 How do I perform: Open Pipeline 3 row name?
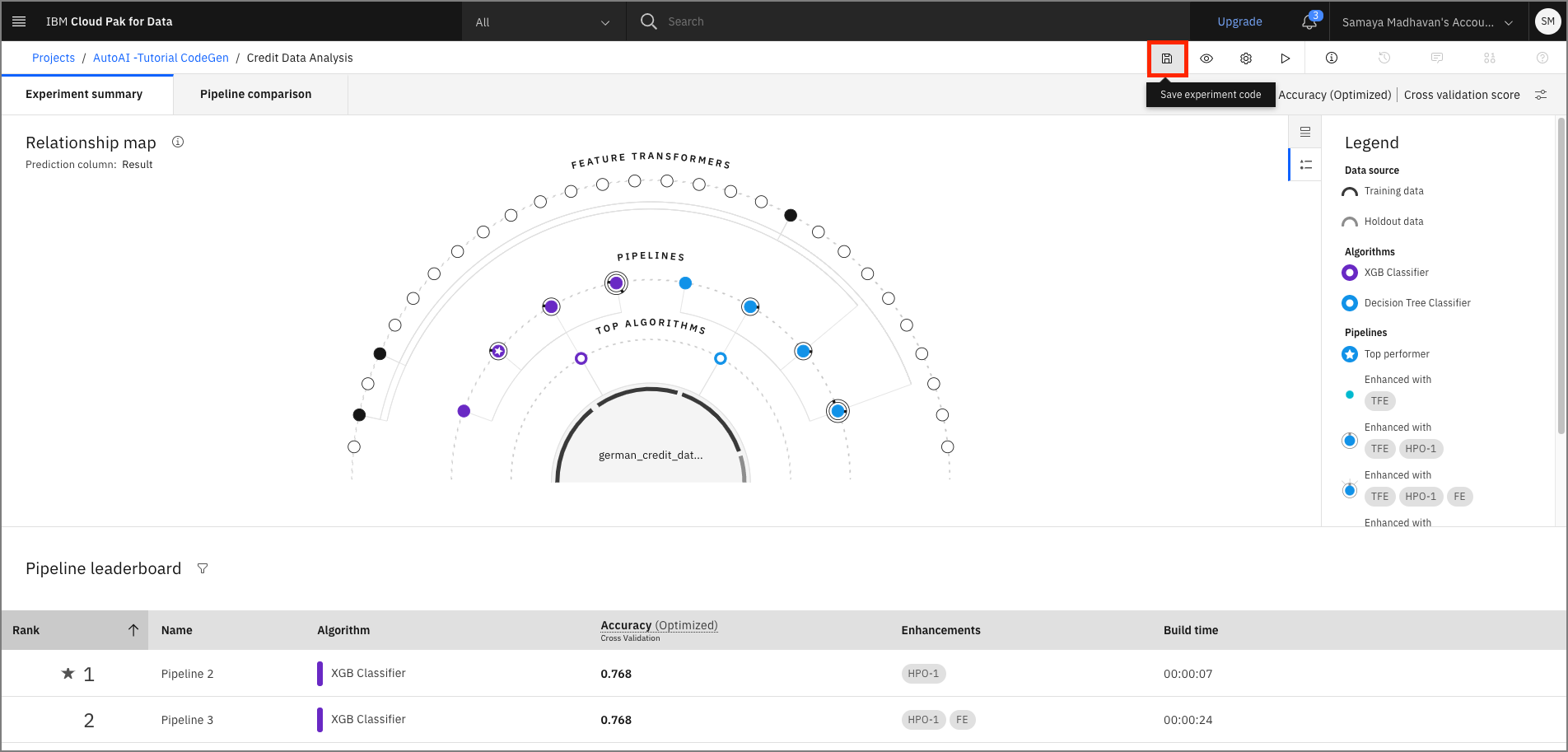click(x=187, y=720)
